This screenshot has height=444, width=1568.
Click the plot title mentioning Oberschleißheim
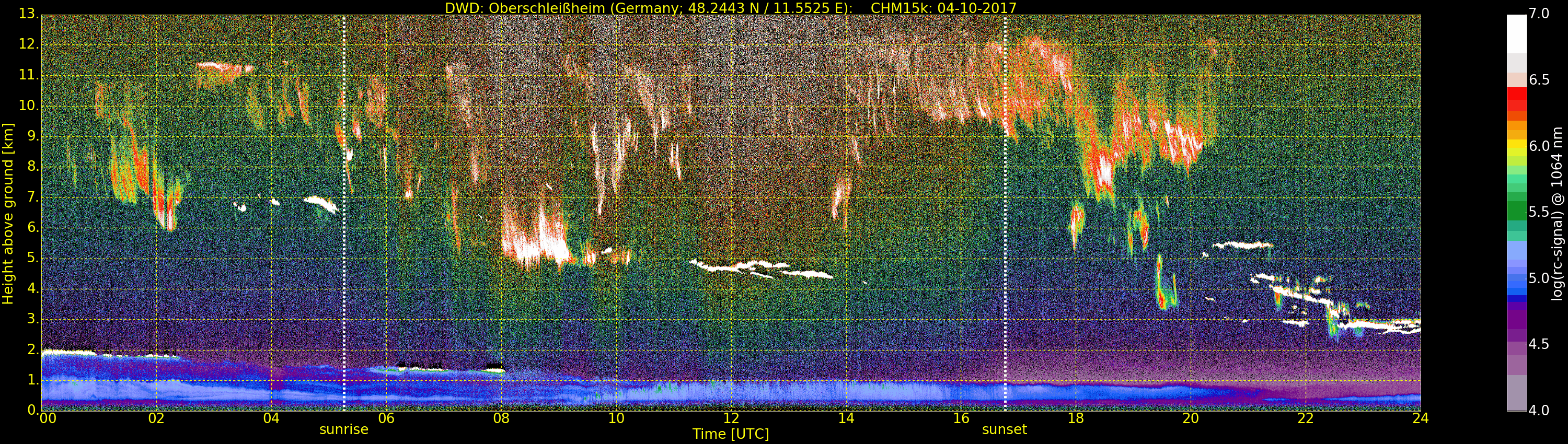click(731, 8)
